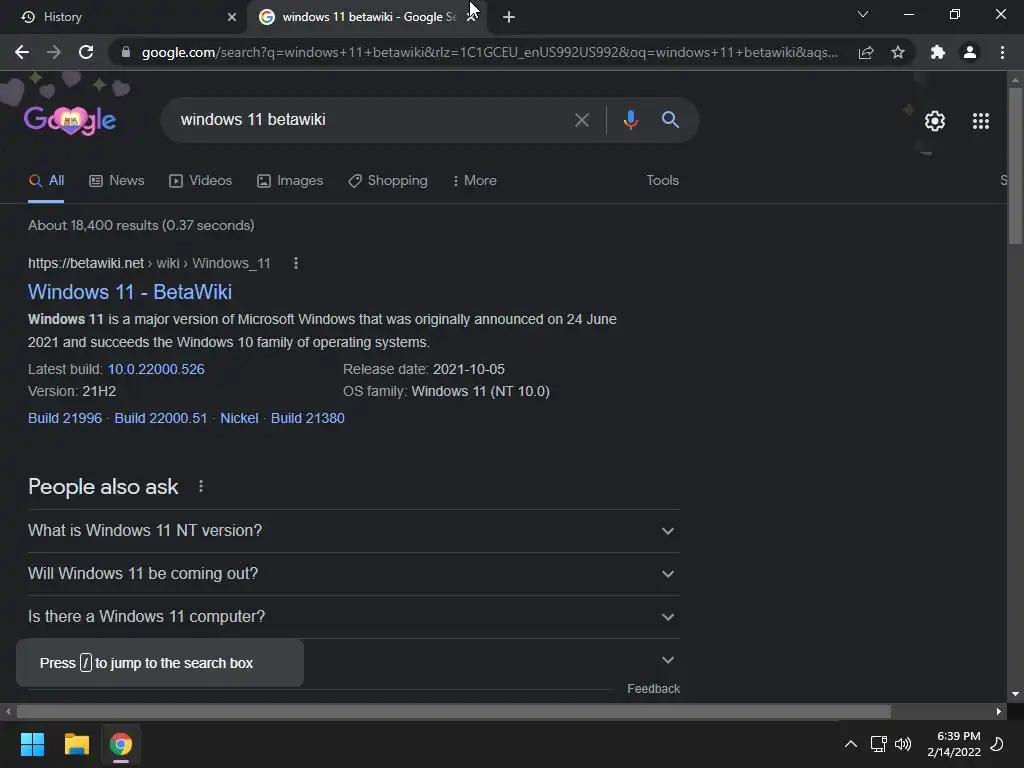Open Chrome profile avatar
This screenshot has width=1024, height=768.
970,52
